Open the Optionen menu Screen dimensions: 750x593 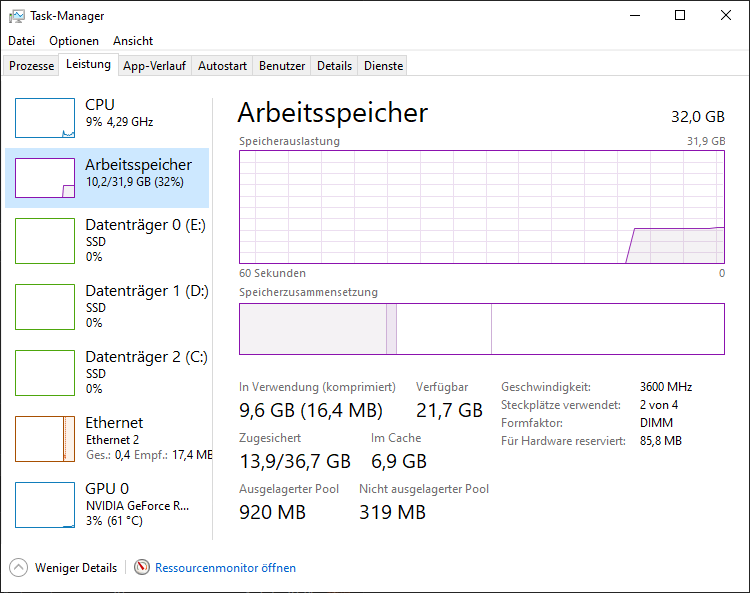[x=74, y=41]
